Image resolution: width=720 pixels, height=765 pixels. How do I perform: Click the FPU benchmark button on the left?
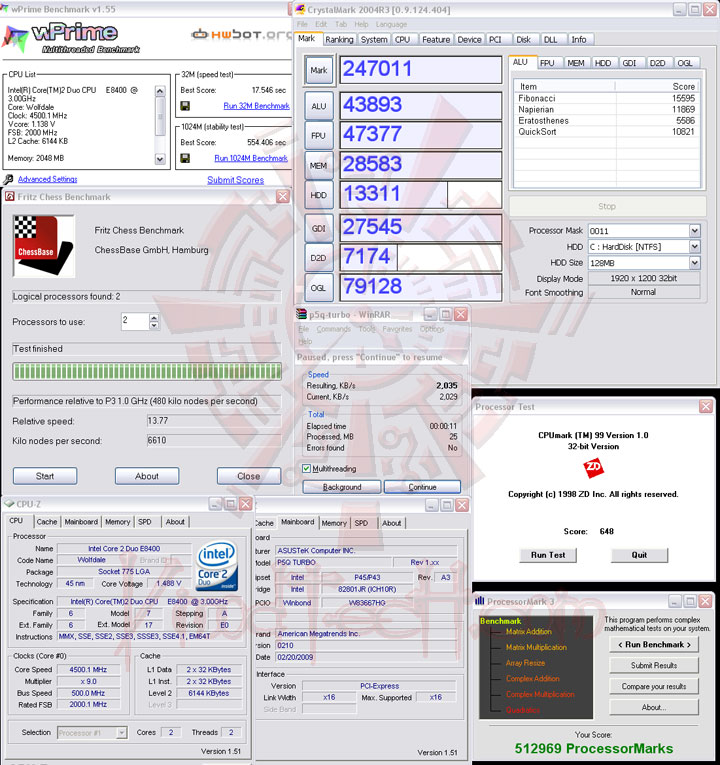(x=319, y=136)
